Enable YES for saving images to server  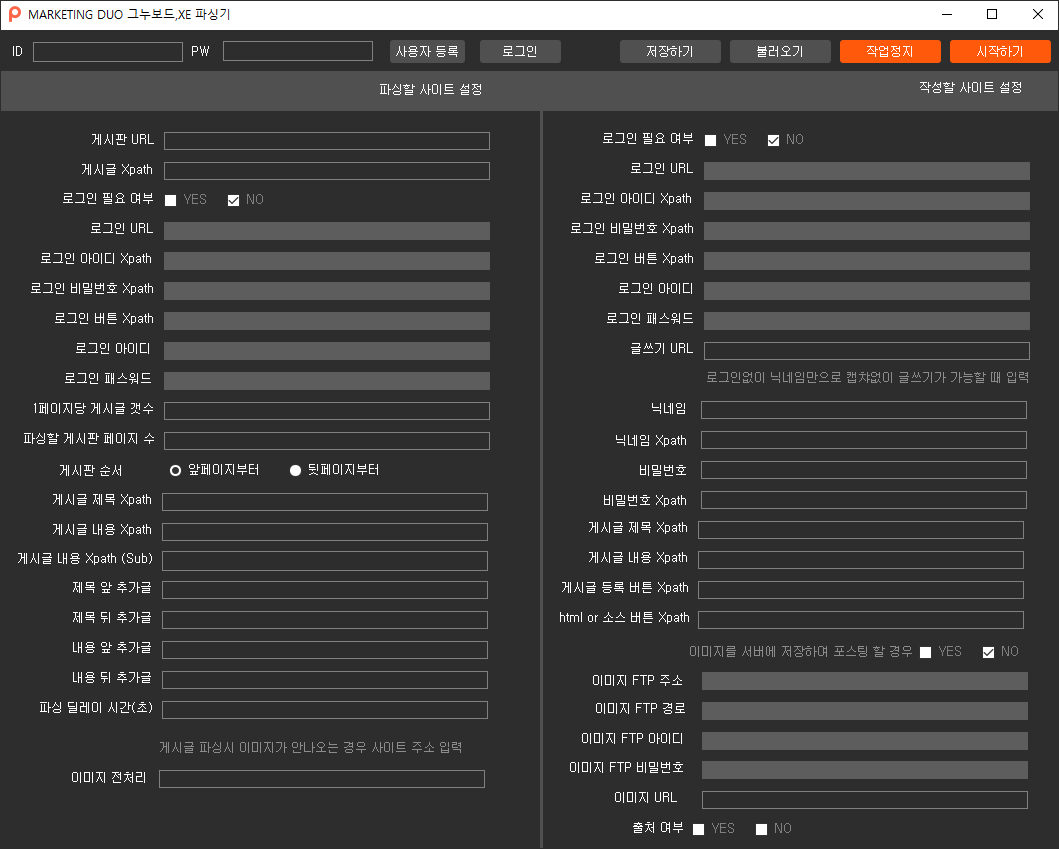point(925,652)
